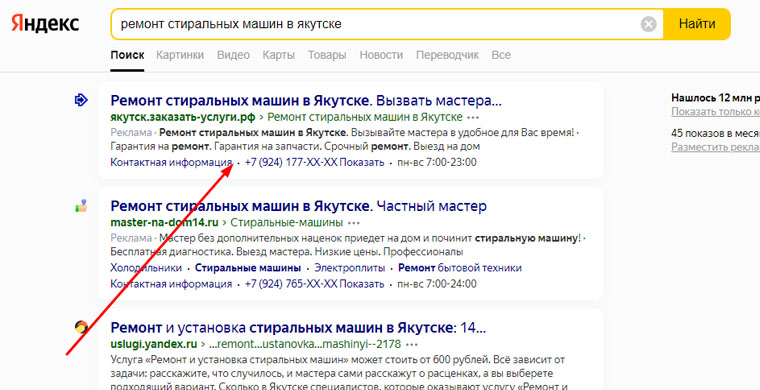Open master-na-dom14.ru domain link

click(x=164, y=223)
